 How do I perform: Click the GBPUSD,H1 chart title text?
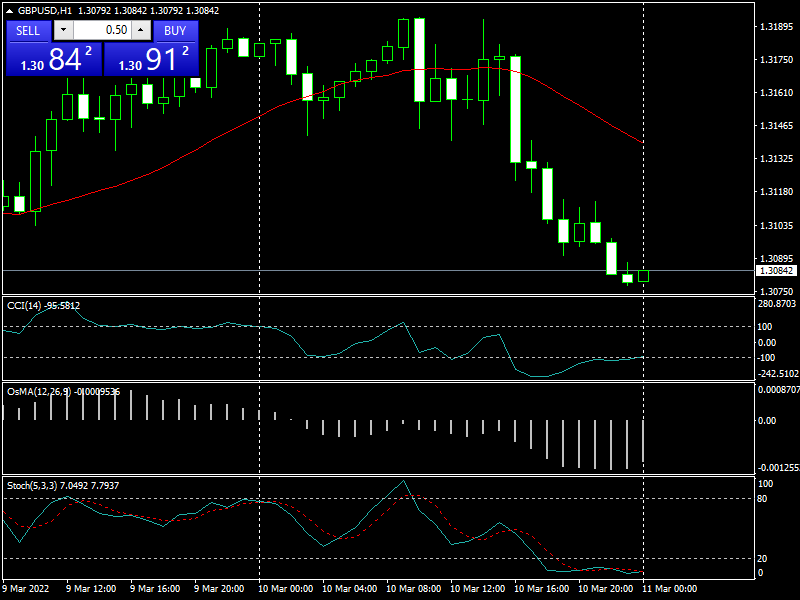tap(45, 11)
